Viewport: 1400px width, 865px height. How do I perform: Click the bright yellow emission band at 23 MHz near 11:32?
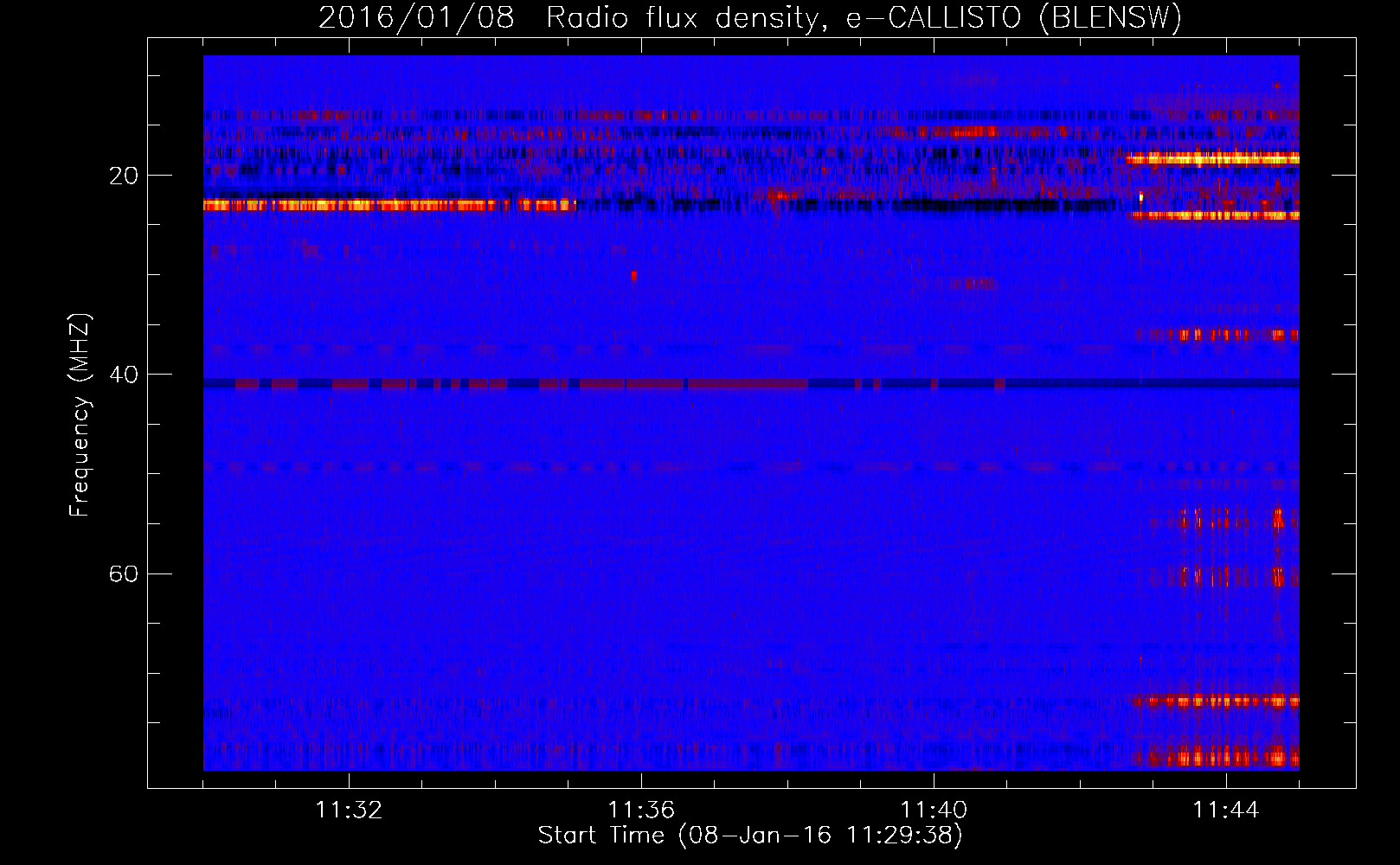389,205
